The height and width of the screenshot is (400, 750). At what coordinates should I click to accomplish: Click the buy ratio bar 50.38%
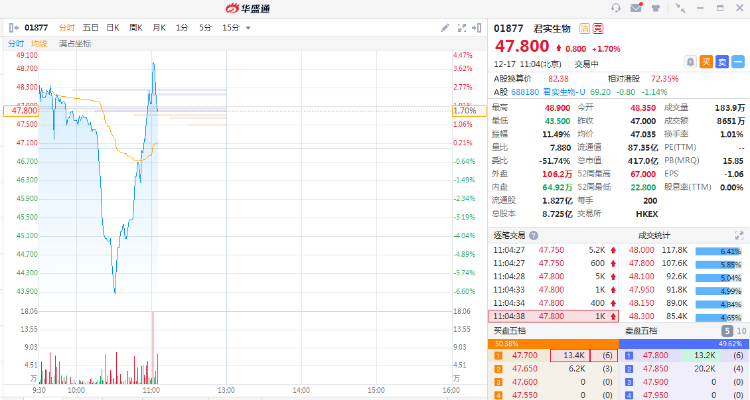pyautogui.click(x=553, y=344)
